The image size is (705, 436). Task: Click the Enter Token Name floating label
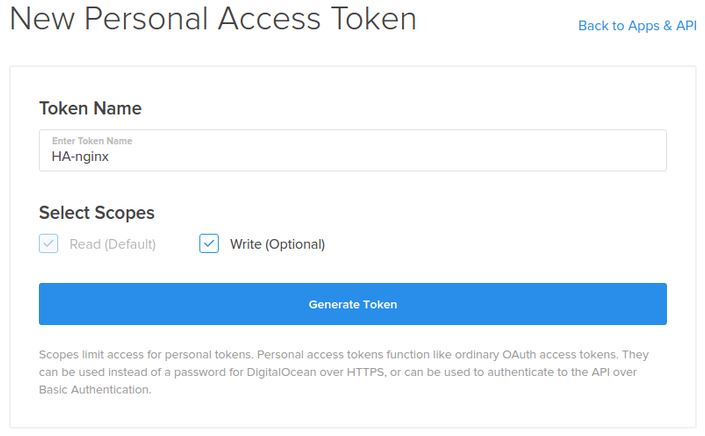(x=92, y=141)
